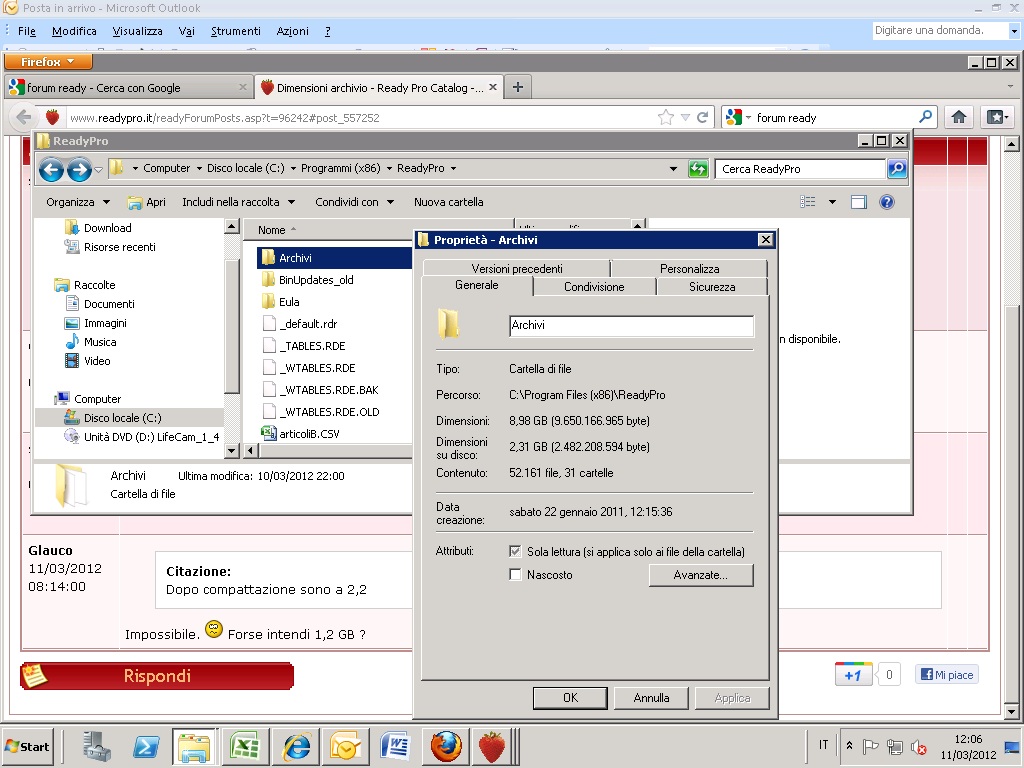Click Nuova cartella in Explorer toolbar
This screenshot has height=768, width=1024.
coord(449,202)
